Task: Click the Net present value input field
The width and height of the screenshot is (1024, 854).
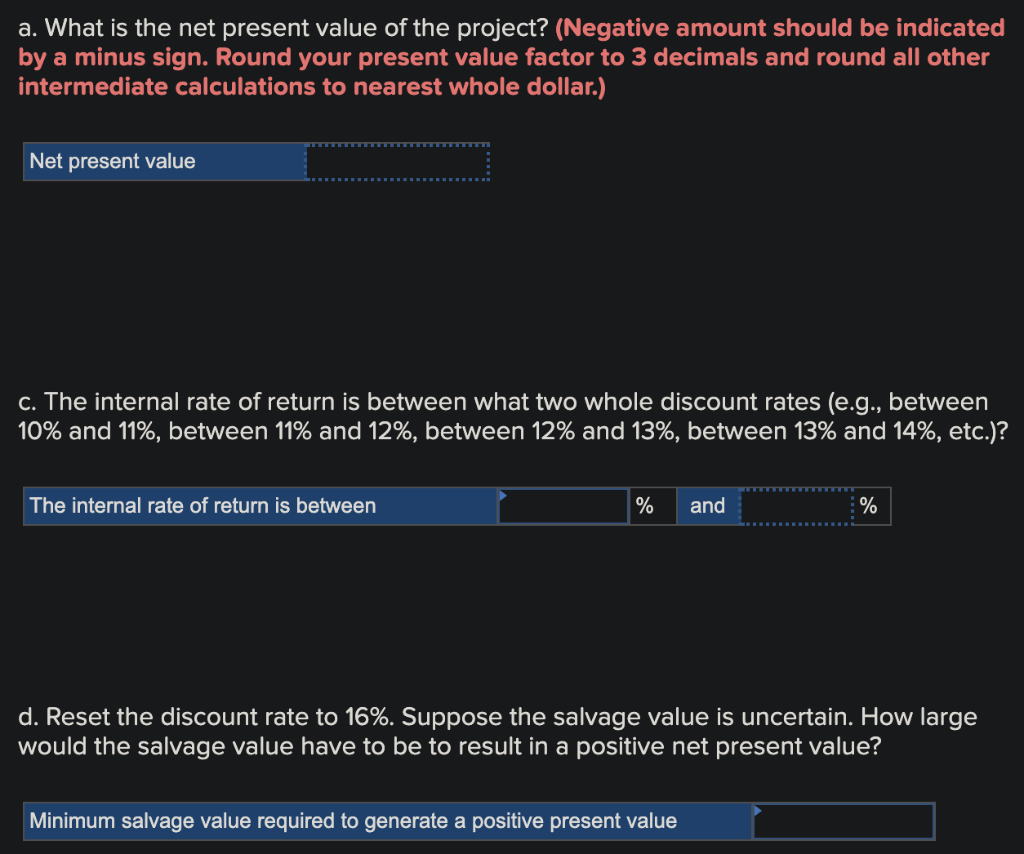Action: pos(397,161)
